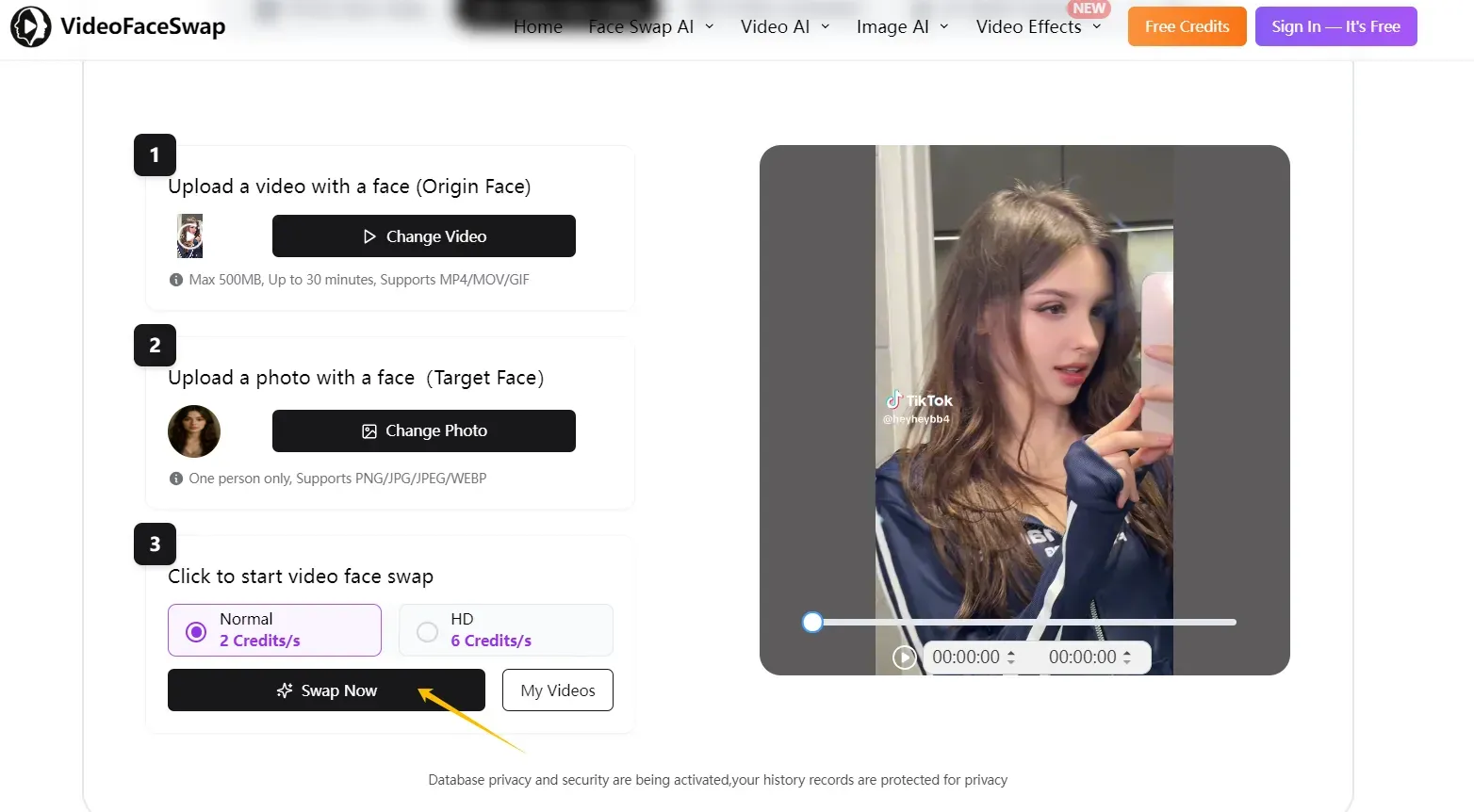Open the Home page
Viewport: 1474px width, 812px height.
tap(537, 26)
